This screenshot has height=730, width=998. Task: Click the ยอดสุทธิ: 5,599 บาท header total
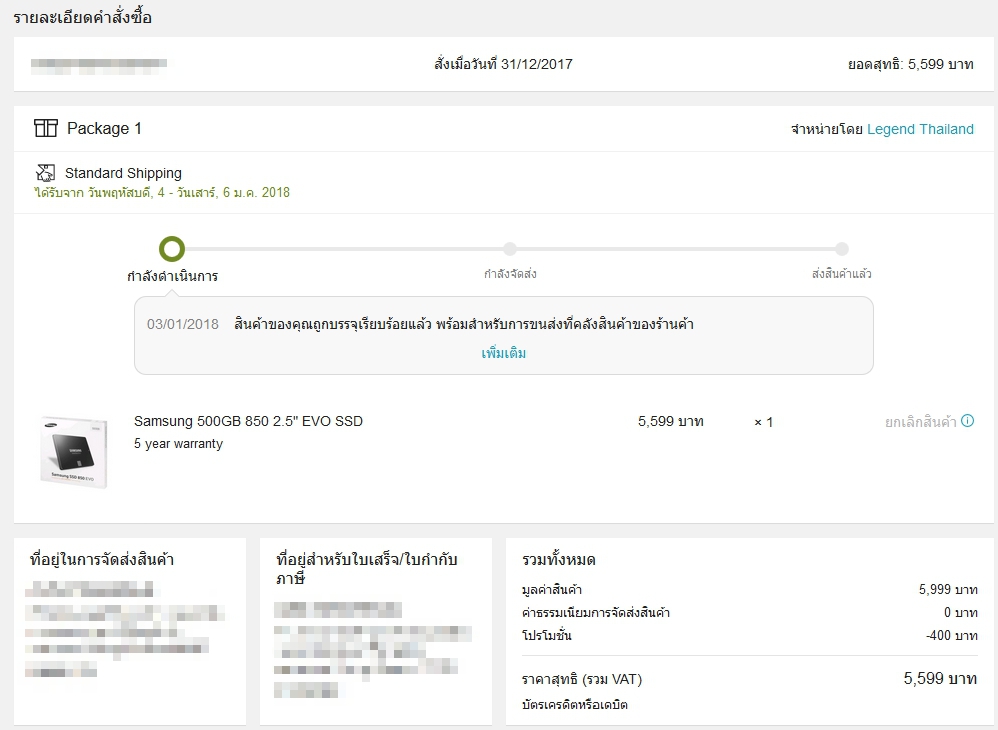point(911,64)
